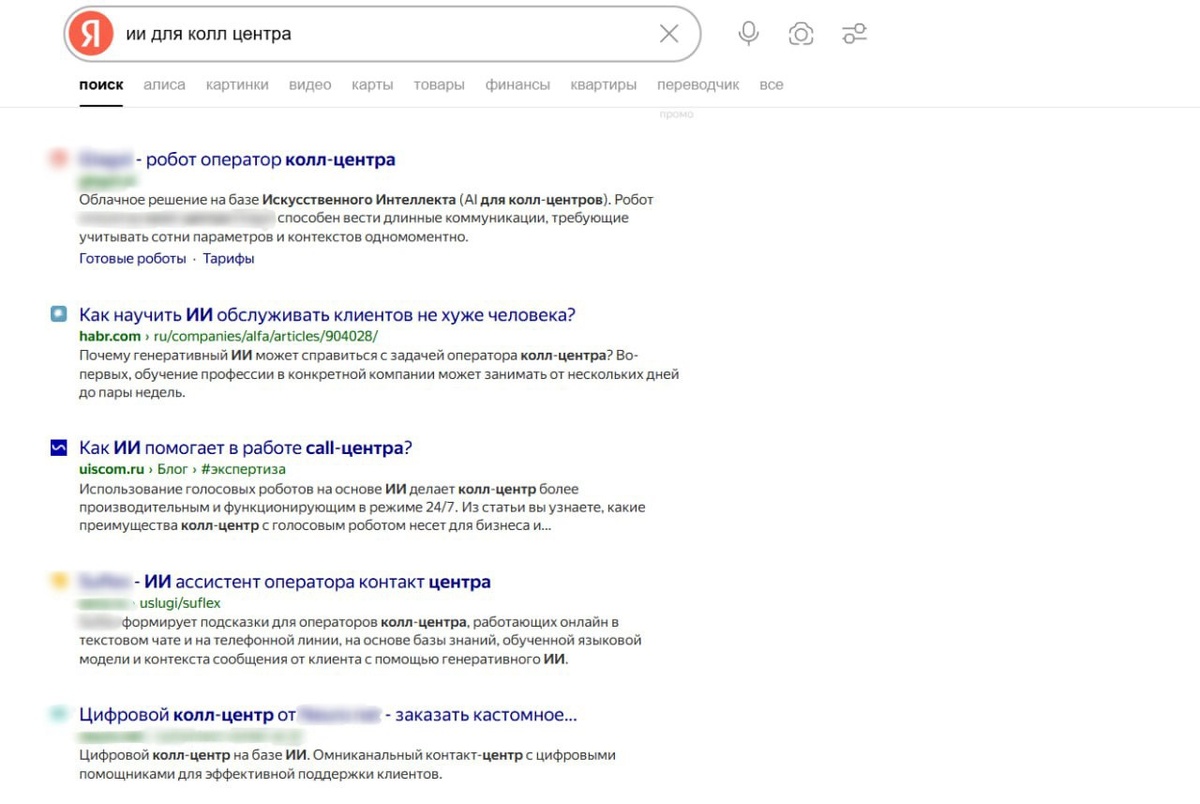Open 'Как ИИ помогает в работе call-центра?'
The image size is (1200, 804).
click(x=245, y=447)
